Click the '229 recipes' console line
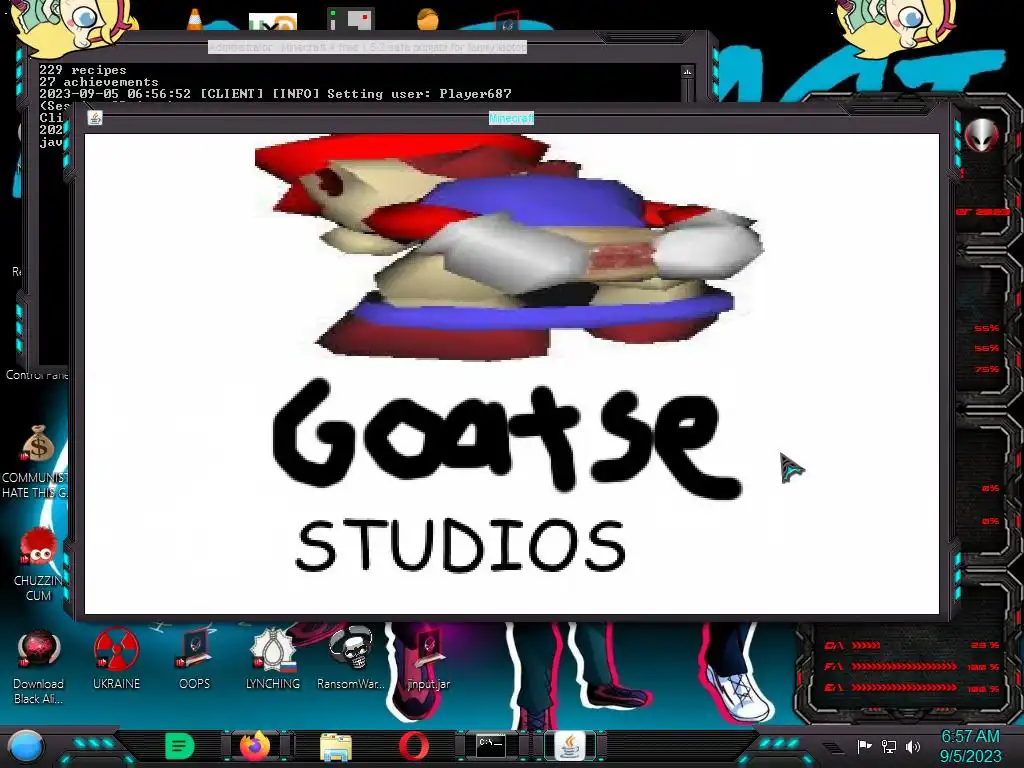The height and width of the screenshot is (768, 1024). point(83,70)
